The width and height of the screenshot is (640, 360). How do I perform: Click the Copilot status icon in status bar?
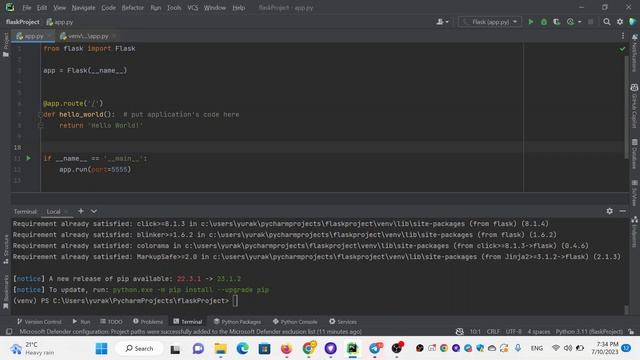click(x=459, y=331)
